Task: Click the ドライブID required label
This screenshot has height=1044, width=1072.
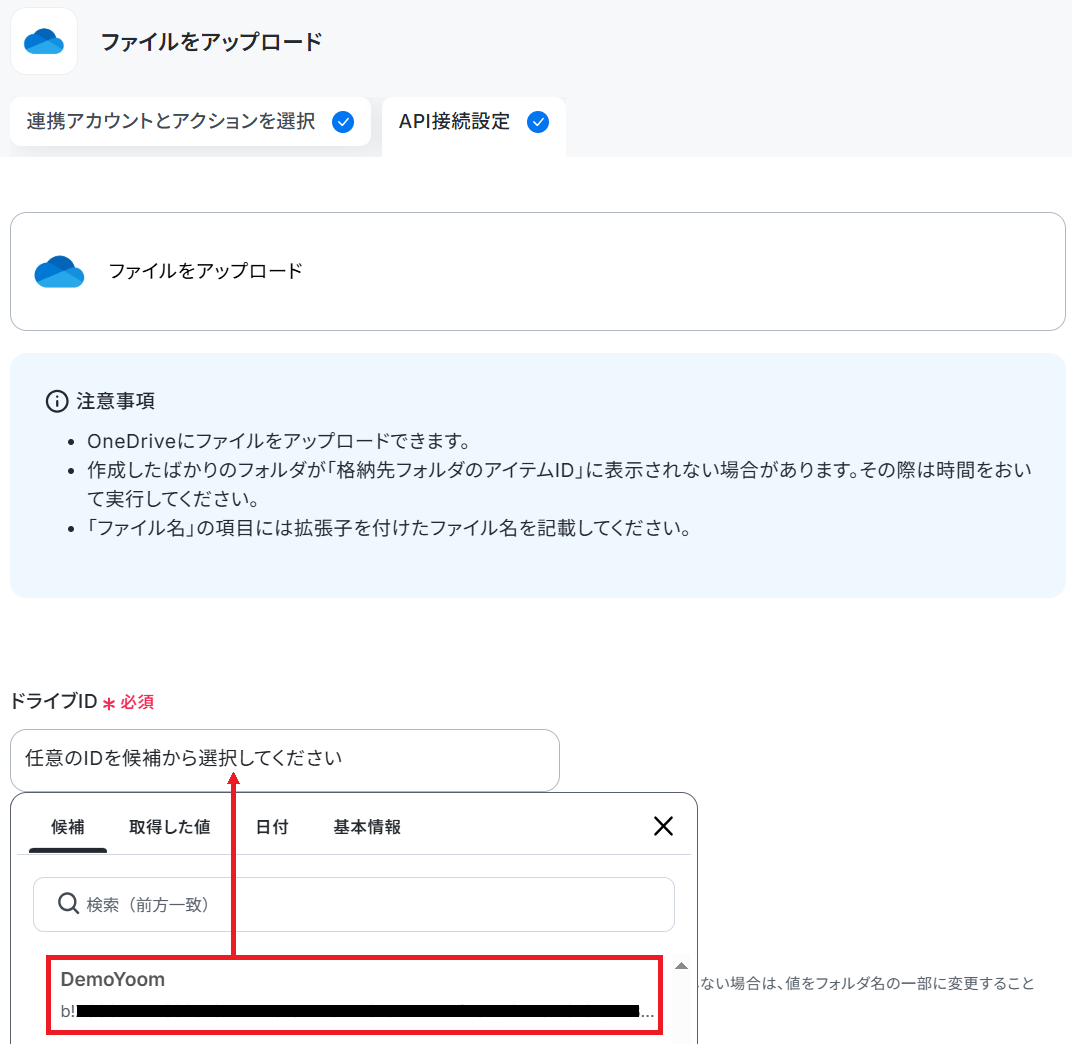Action: [x=82, y=701]
